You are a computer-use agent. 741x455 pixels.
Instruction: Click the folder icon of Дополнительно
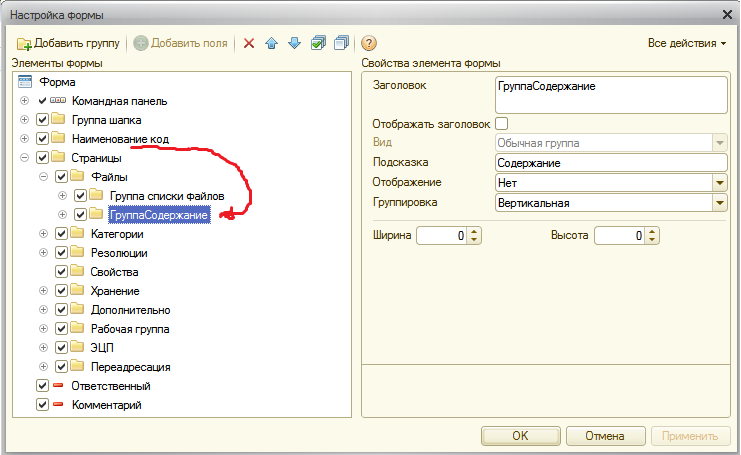click(77, 309)
